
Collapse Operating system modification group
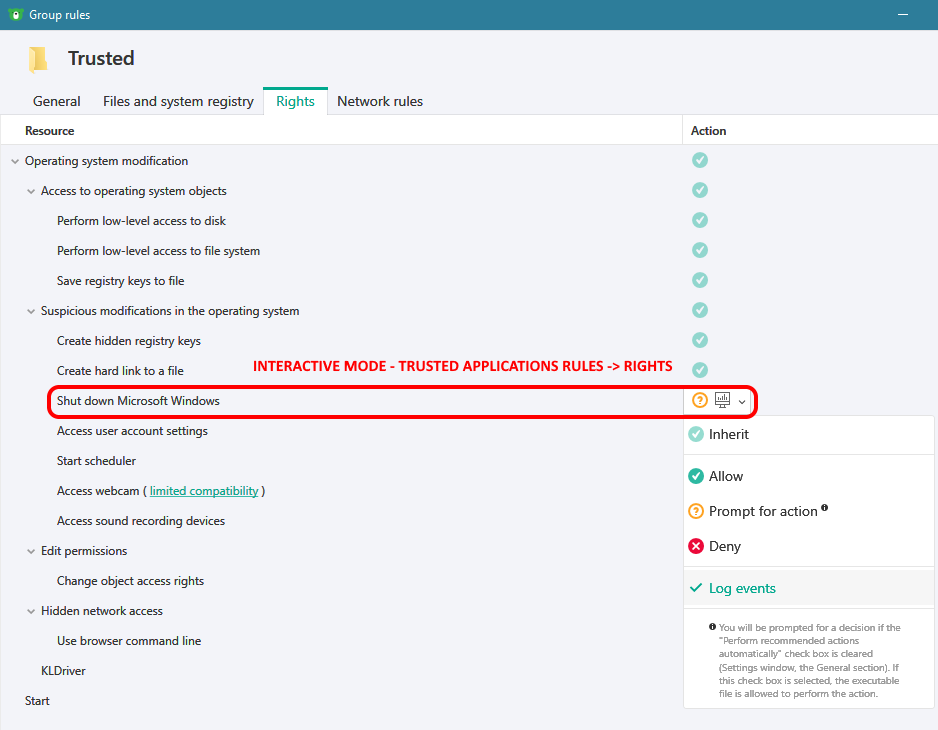click(x=15, y=162)
